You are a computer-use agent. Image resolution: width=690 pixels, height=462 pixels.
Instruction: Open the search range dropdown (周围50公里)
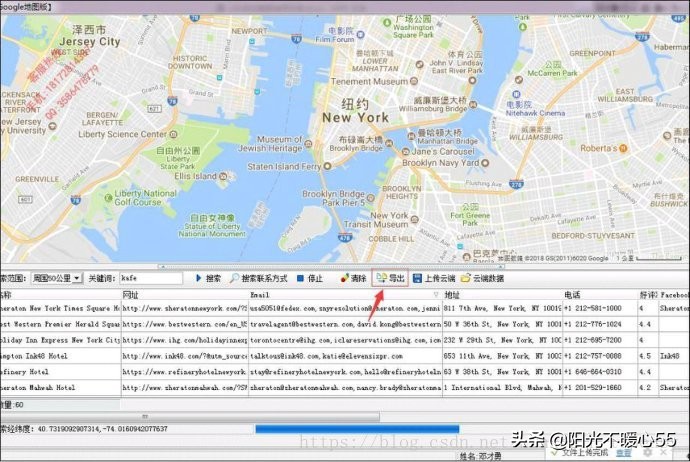pyautogui.click(x=56, y=278)
